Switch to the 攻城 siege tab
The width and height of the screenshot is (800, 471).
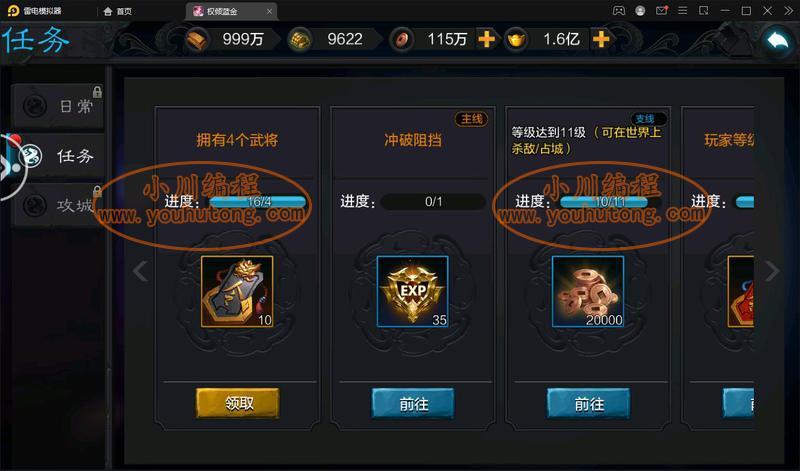[58, 205]
